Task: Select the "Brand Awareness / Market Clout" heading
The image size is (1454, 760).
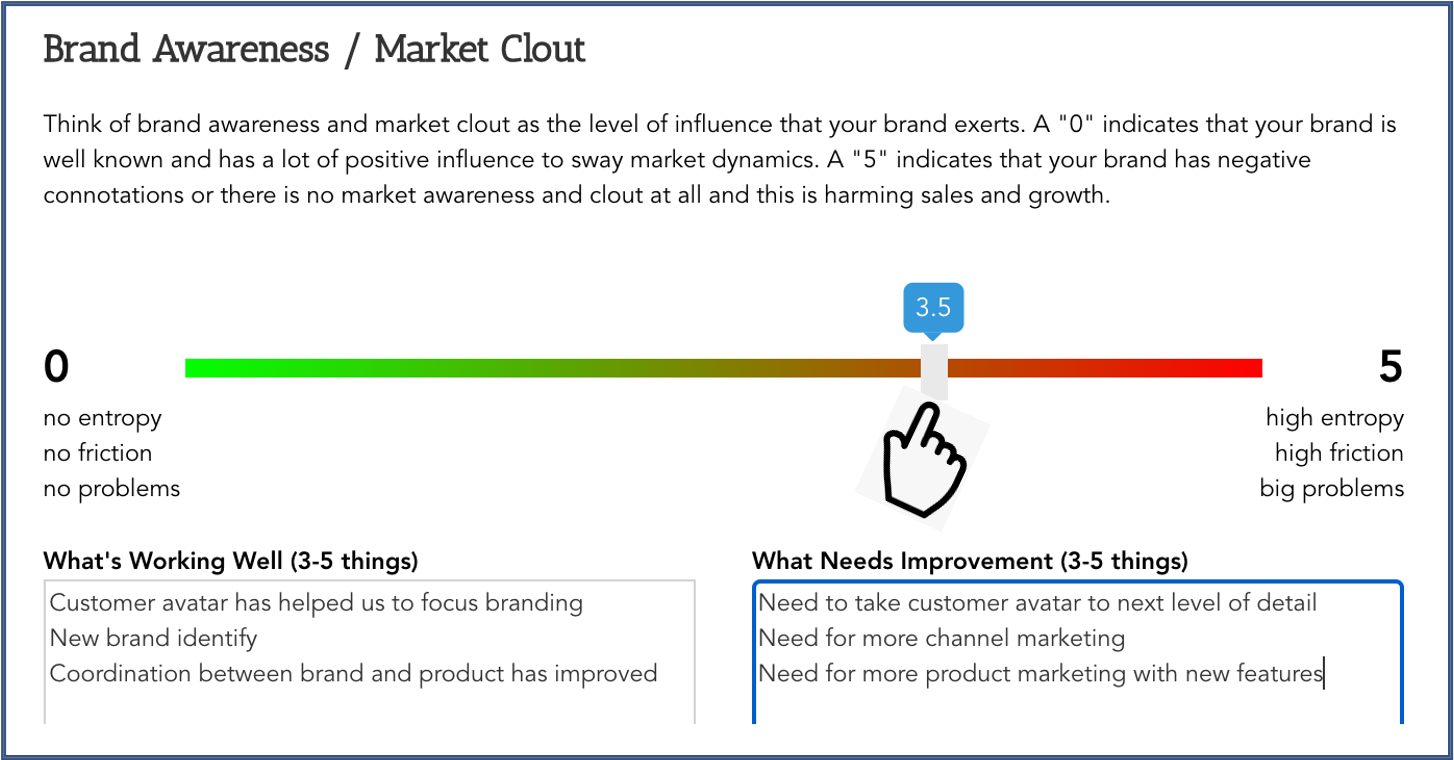Action: click(314, 50)
